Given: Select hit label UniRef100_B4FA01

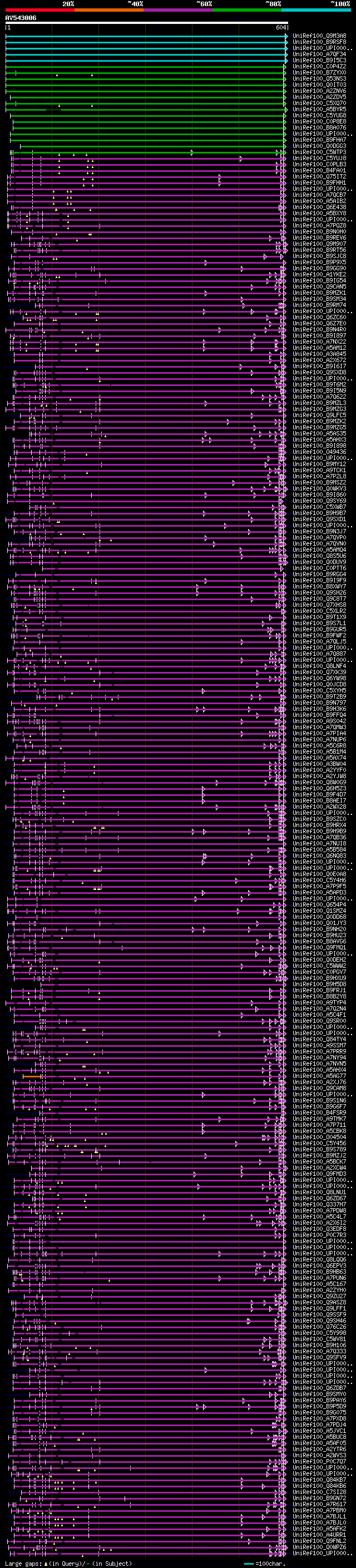Looking at the screenshot, I should tap(319, 170).
